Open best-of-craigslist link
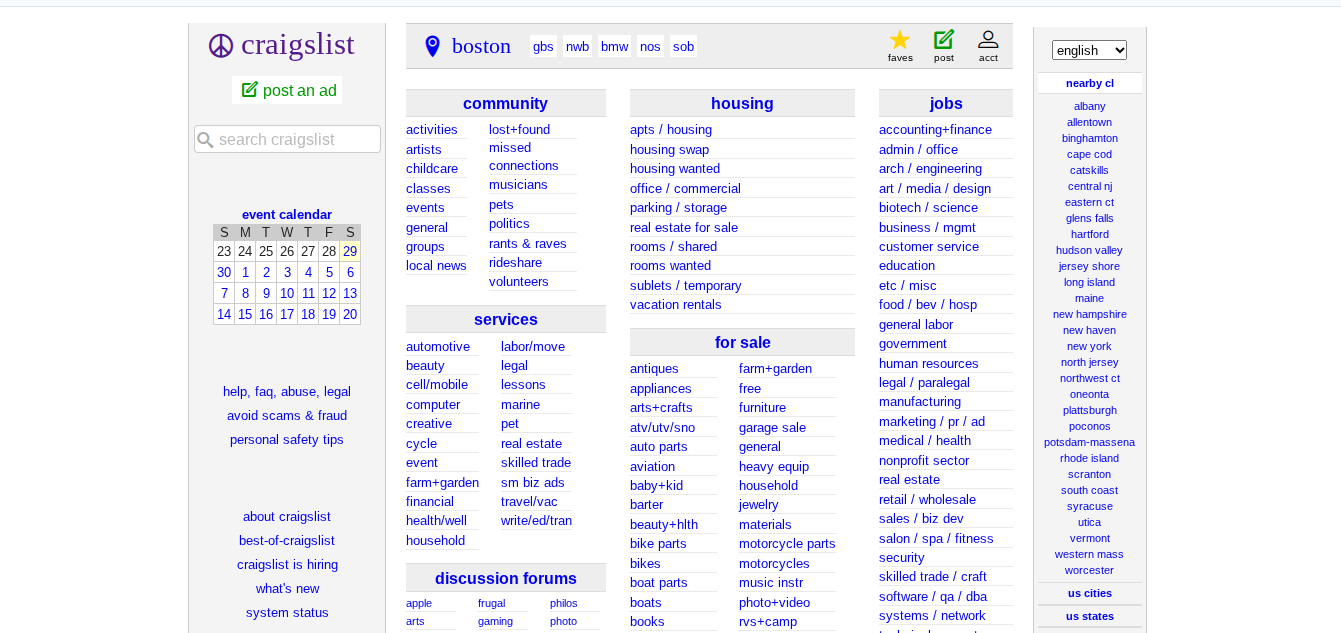This screenshot has width=1341, height=633. [287, 540]
